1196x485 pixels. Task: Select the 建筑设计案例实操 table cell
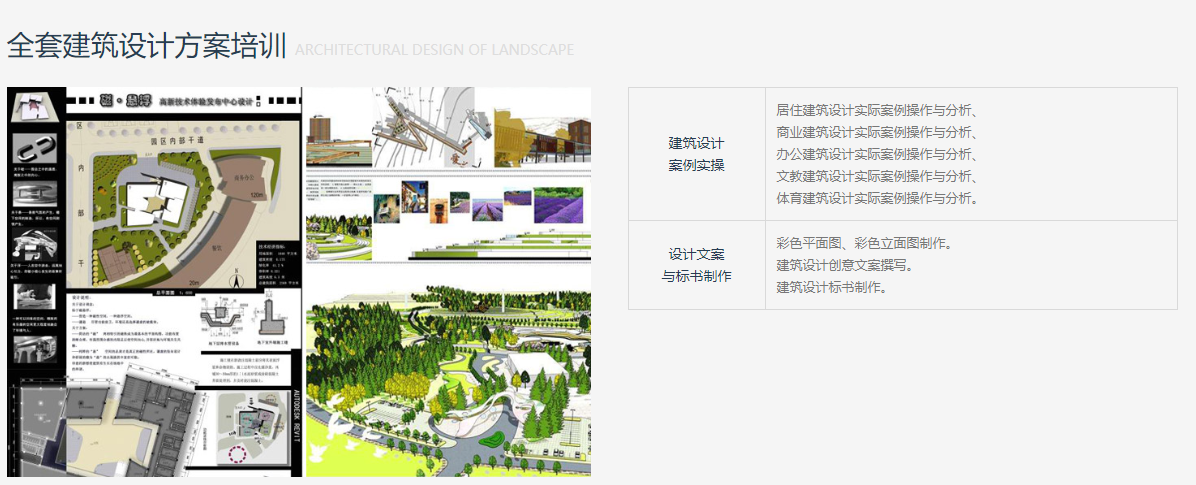pos(696,154)
